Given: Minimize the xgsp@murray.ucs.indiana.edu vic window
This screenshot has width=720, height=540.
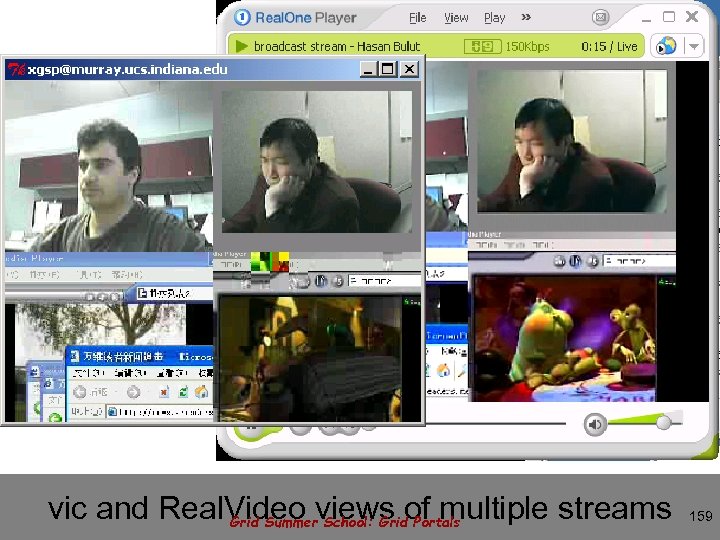Looking at the screenshot, I should tap(368, 69).
